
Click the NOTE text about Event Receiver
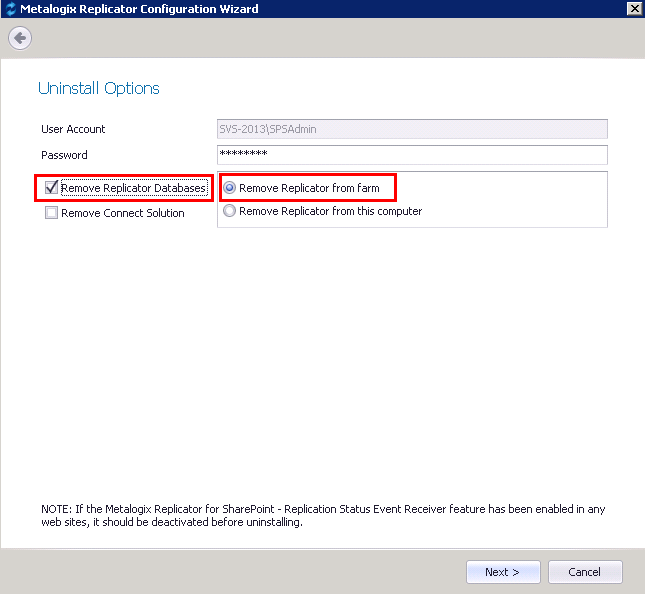[323, 515]
